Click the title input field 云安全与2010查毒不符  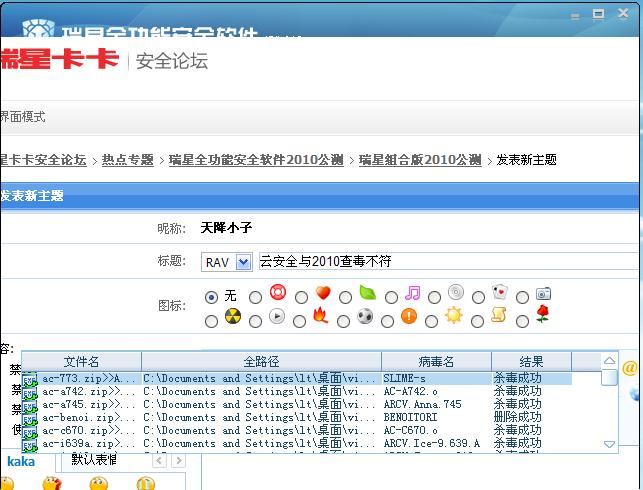(x=448, y=261)
